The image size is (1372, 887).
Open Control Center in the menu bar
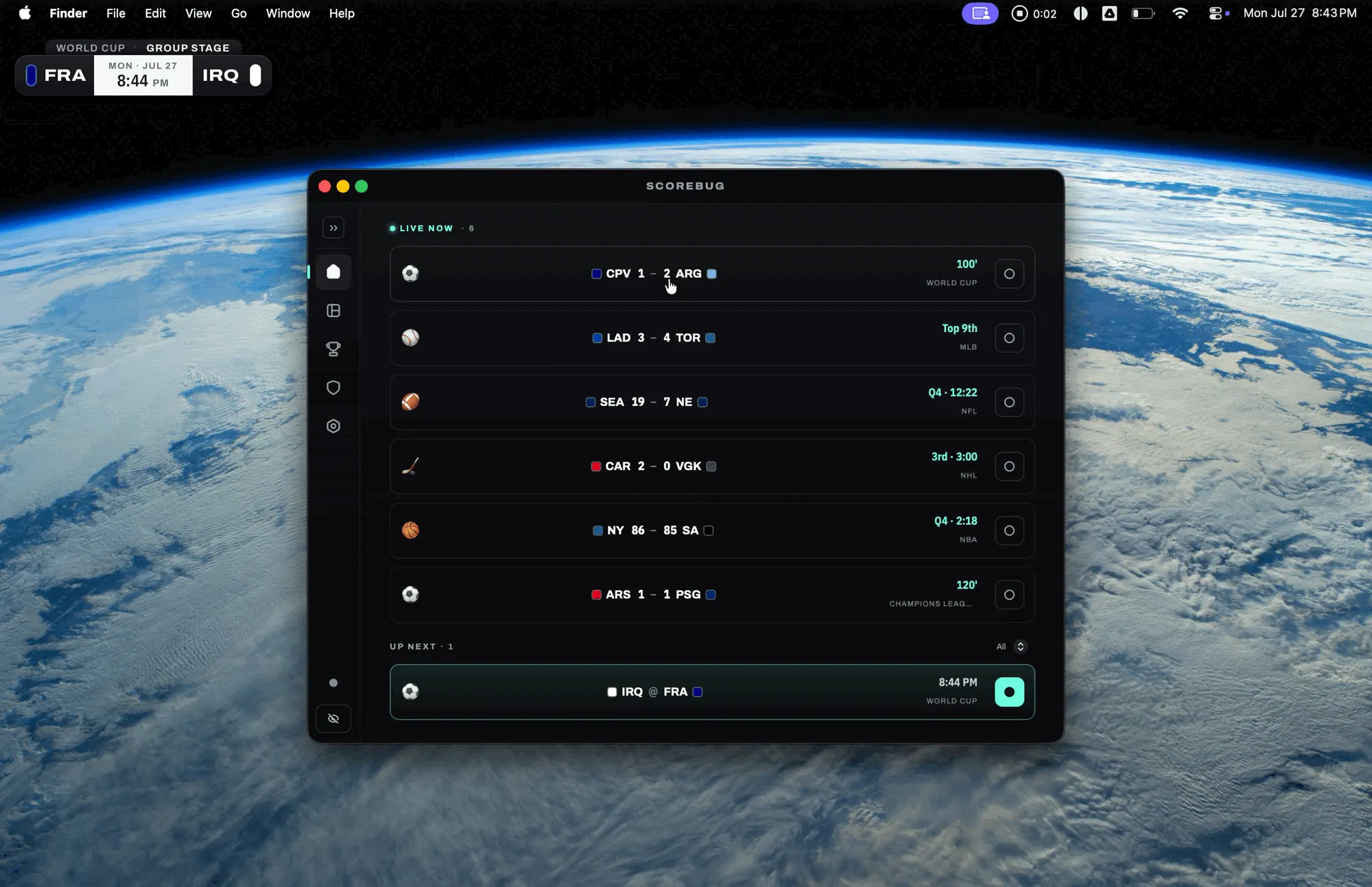pos(1216,13)
